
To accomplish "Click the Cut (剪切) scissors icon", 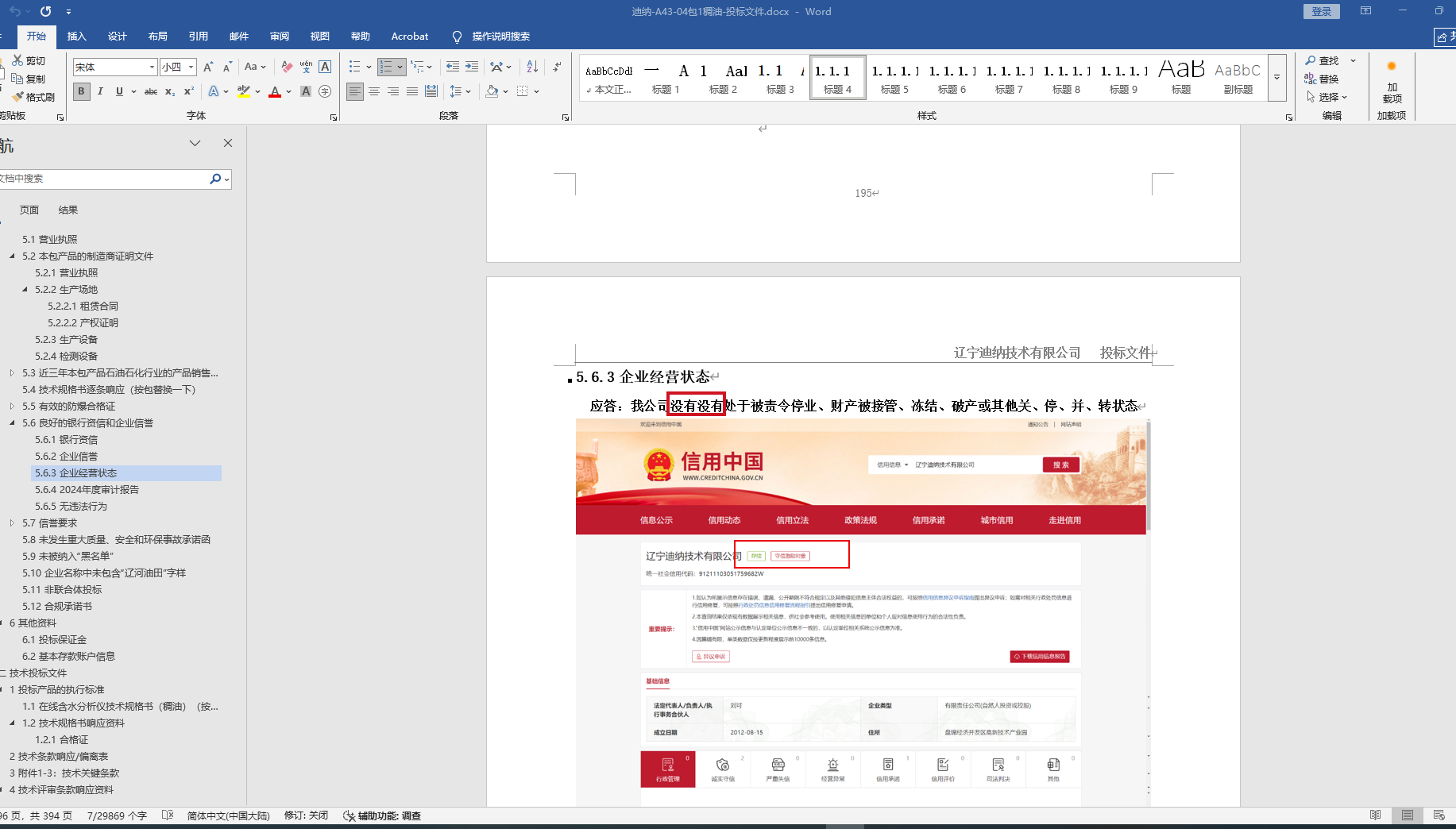I will (x=17, y=60).
